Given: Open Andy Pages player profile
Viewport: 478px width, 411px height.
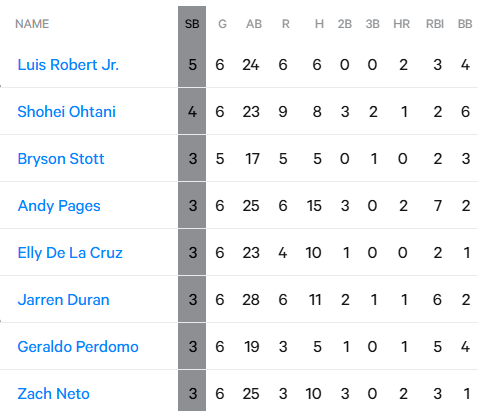Looking at the screenshot, I should tap(59, 206).
